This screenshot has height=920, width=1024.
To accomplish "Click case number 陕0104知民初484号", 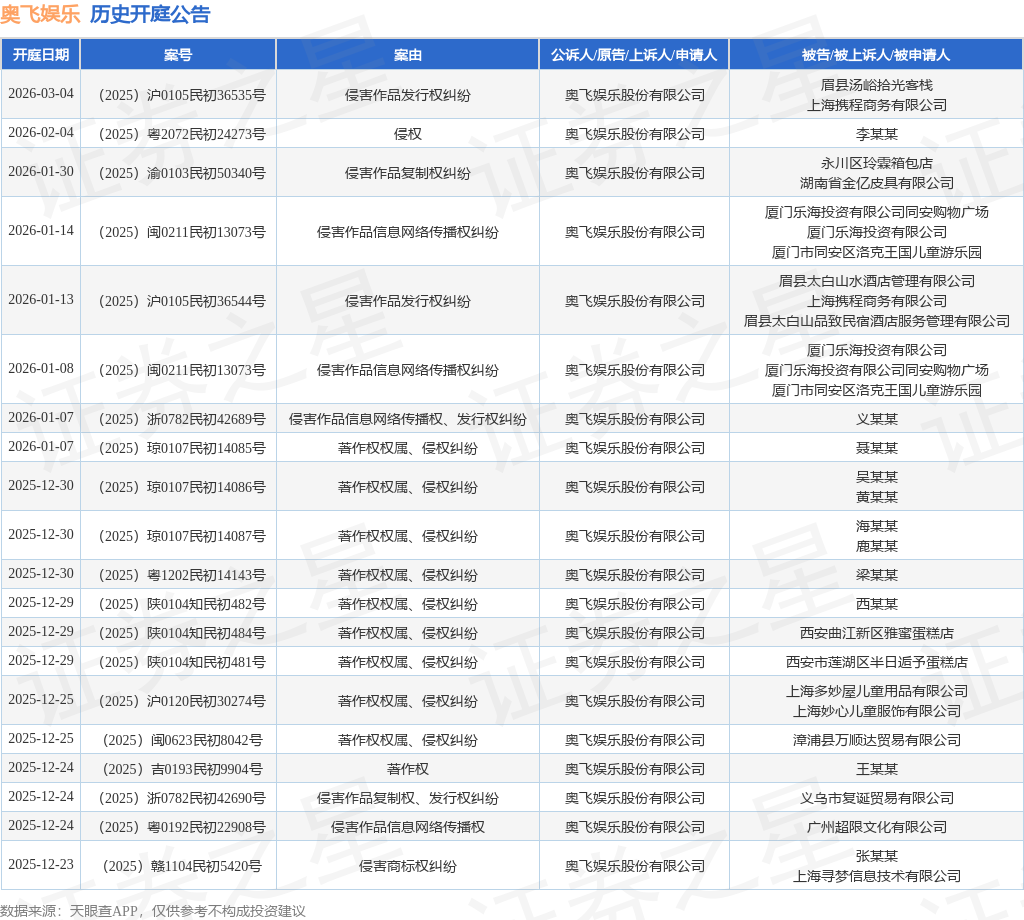I will click(x=182, y=634).
